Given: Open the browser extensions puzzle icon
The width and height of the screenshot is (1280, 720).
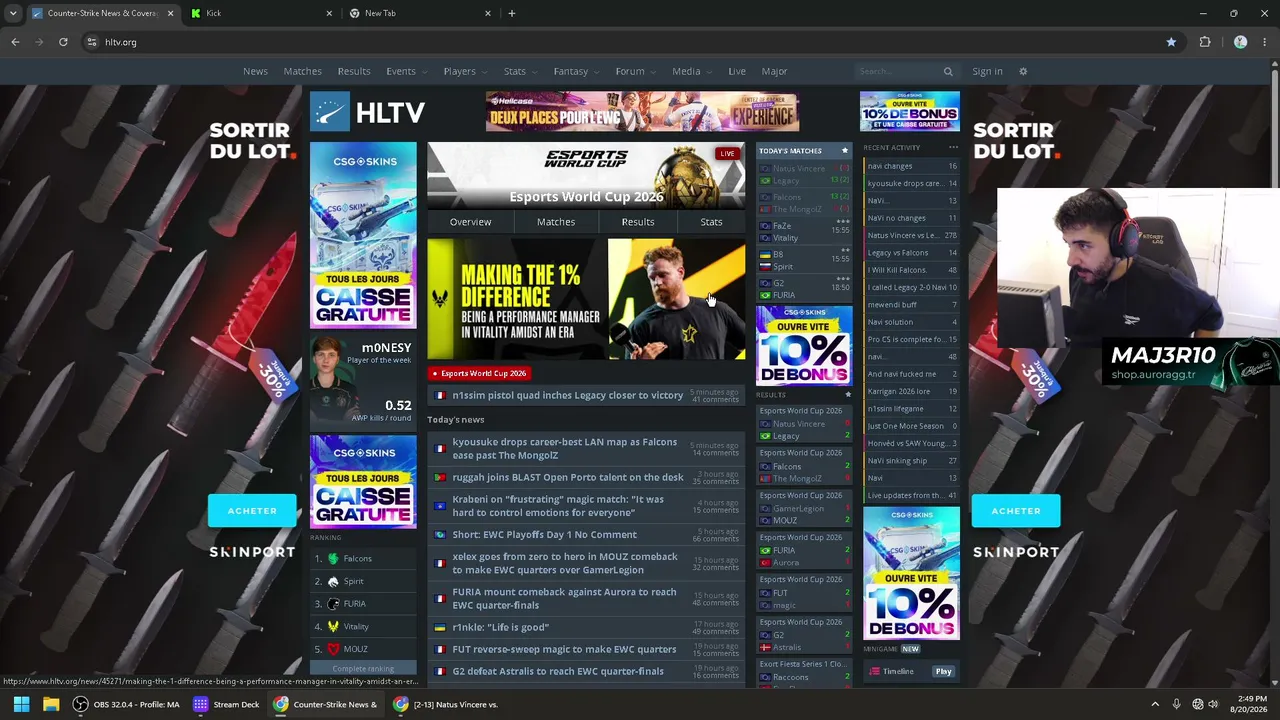Looking at the screenshot, I should pyautogui.click(x=1205, y=42).
